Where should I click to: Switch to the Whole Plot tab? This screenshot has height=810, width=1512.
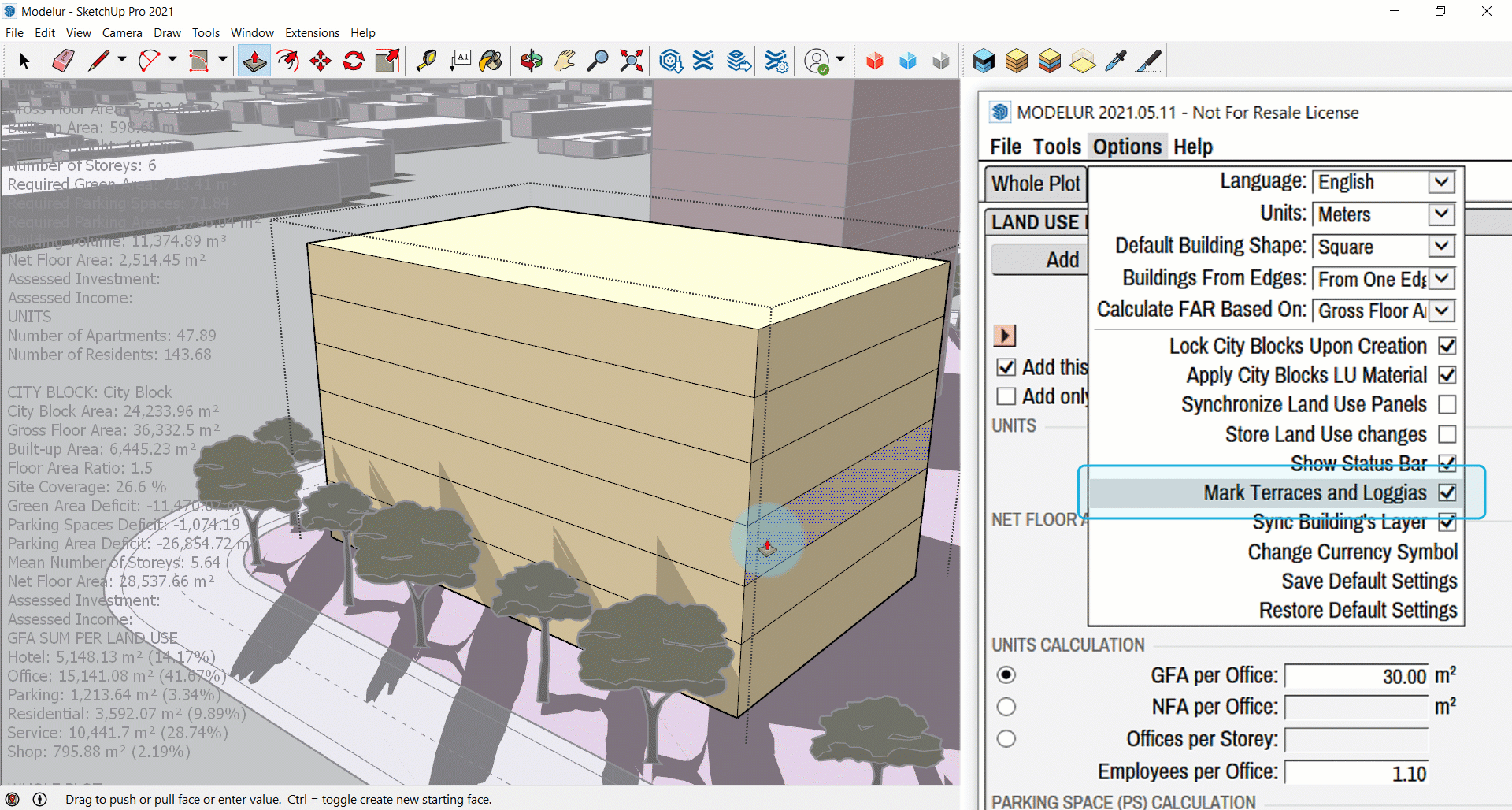click(1036, 184)
